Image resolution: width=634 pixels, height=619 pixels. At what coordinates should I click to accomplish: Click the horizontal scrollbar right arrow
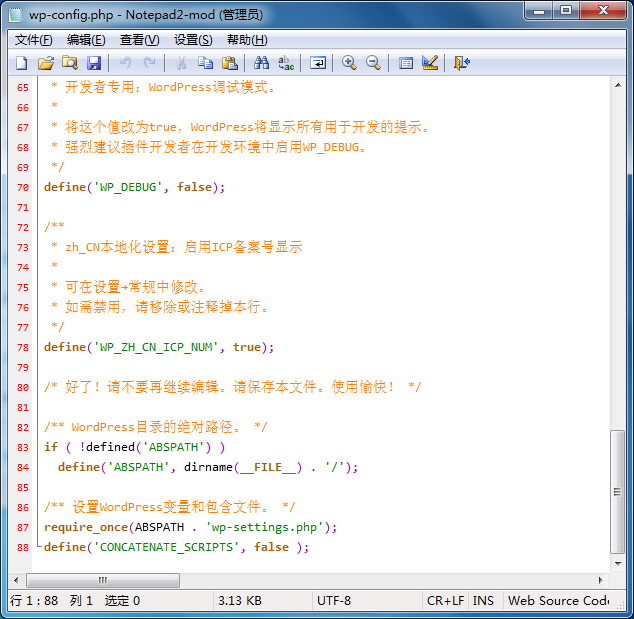(x=600, y=580)
